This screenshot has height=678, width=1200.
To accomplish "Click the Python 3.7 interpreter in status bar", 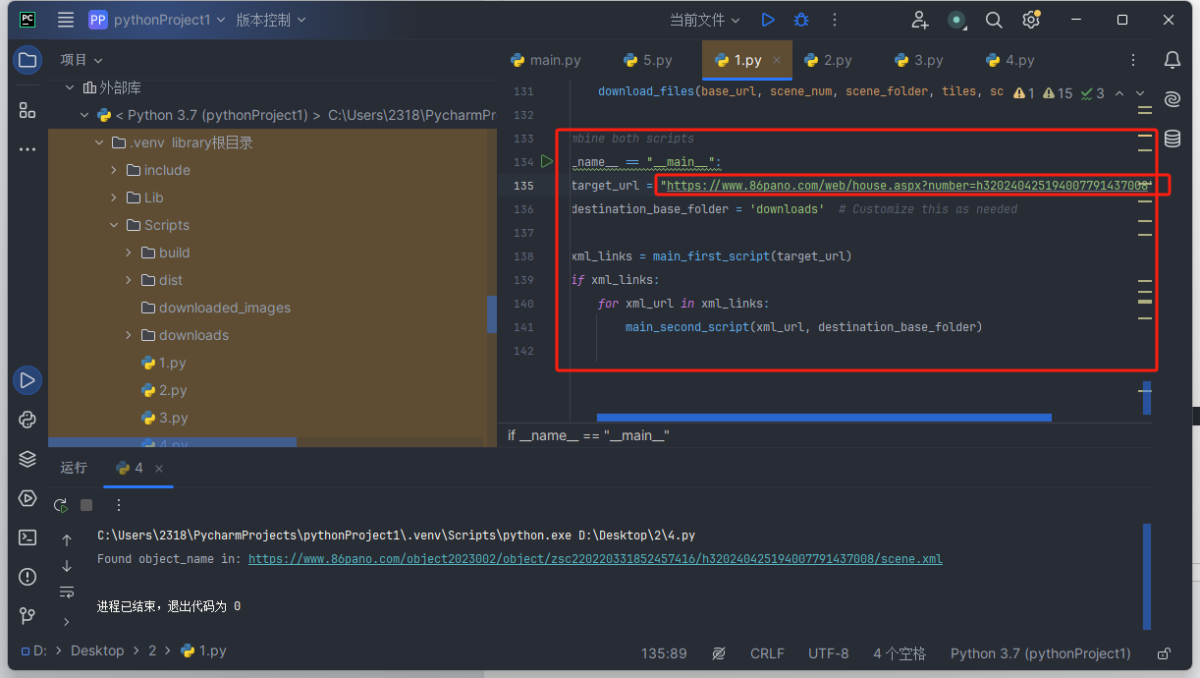I will click(x=1040, y=653).
